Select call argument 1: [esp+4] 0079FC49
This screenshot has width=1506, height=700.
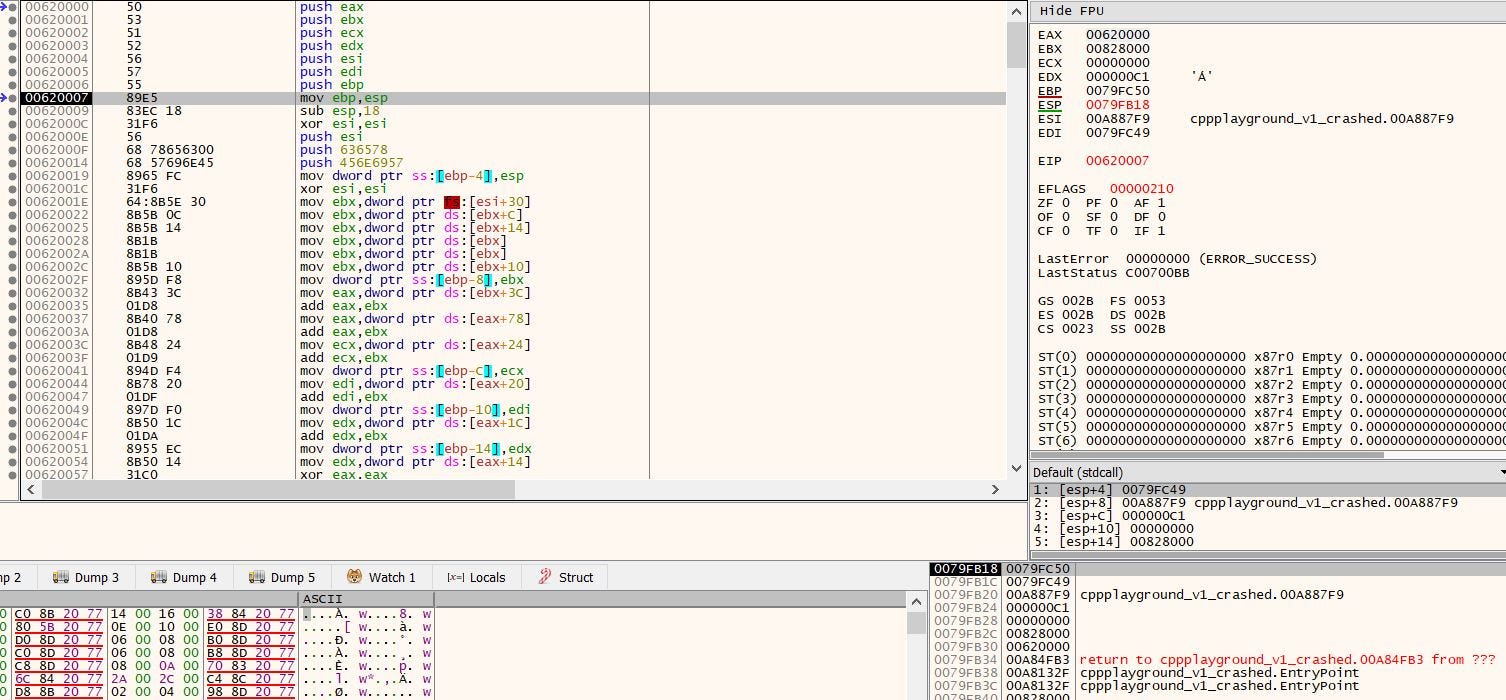tap(1267, 490)
